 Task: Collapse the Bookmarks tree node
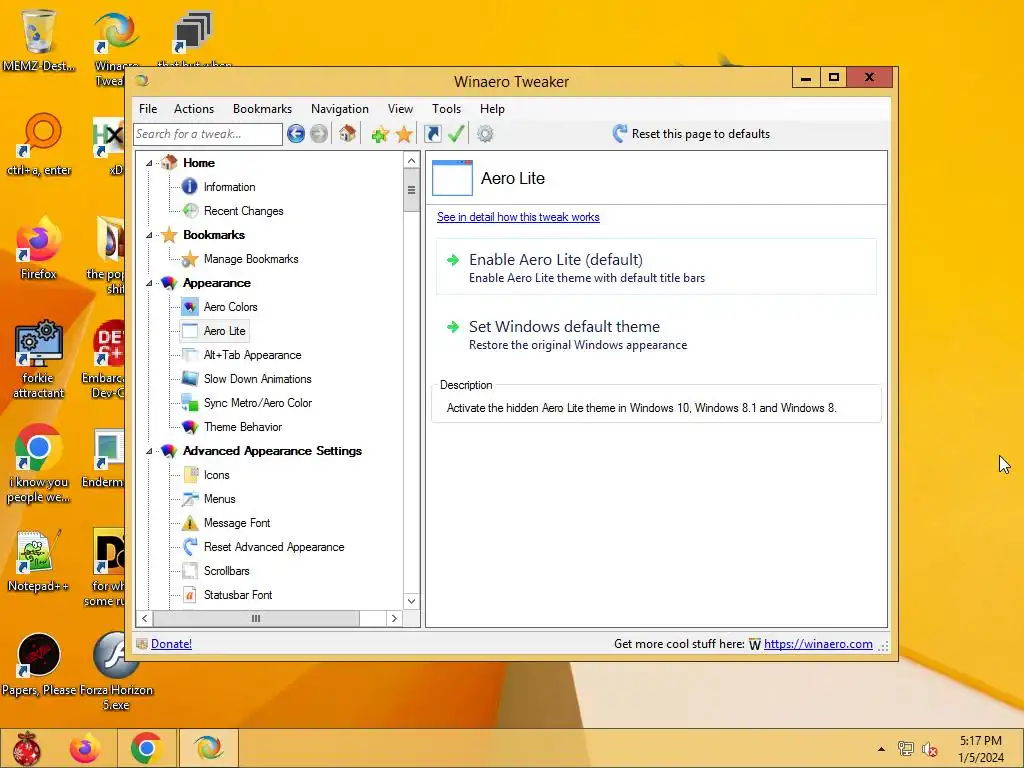150,235
